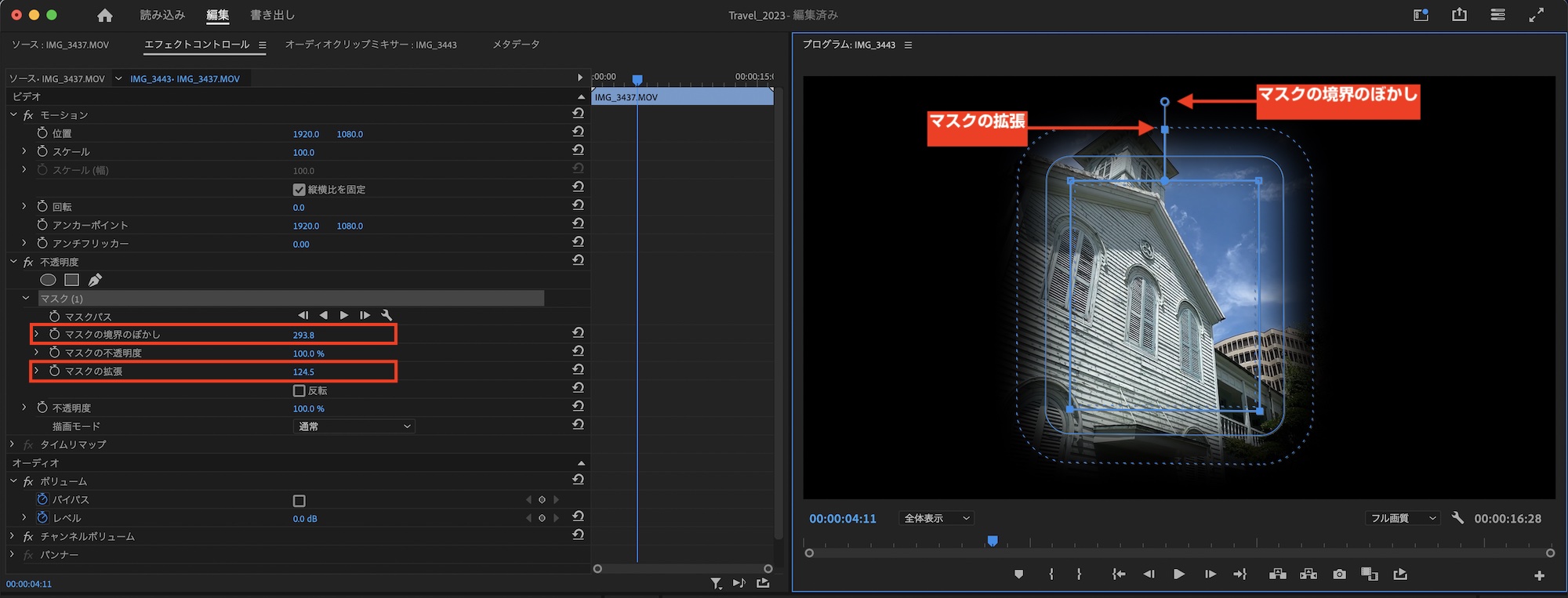Select the pen mask tool under 不透明度
The image size is (1568, 598).
(x=95, y=280)
